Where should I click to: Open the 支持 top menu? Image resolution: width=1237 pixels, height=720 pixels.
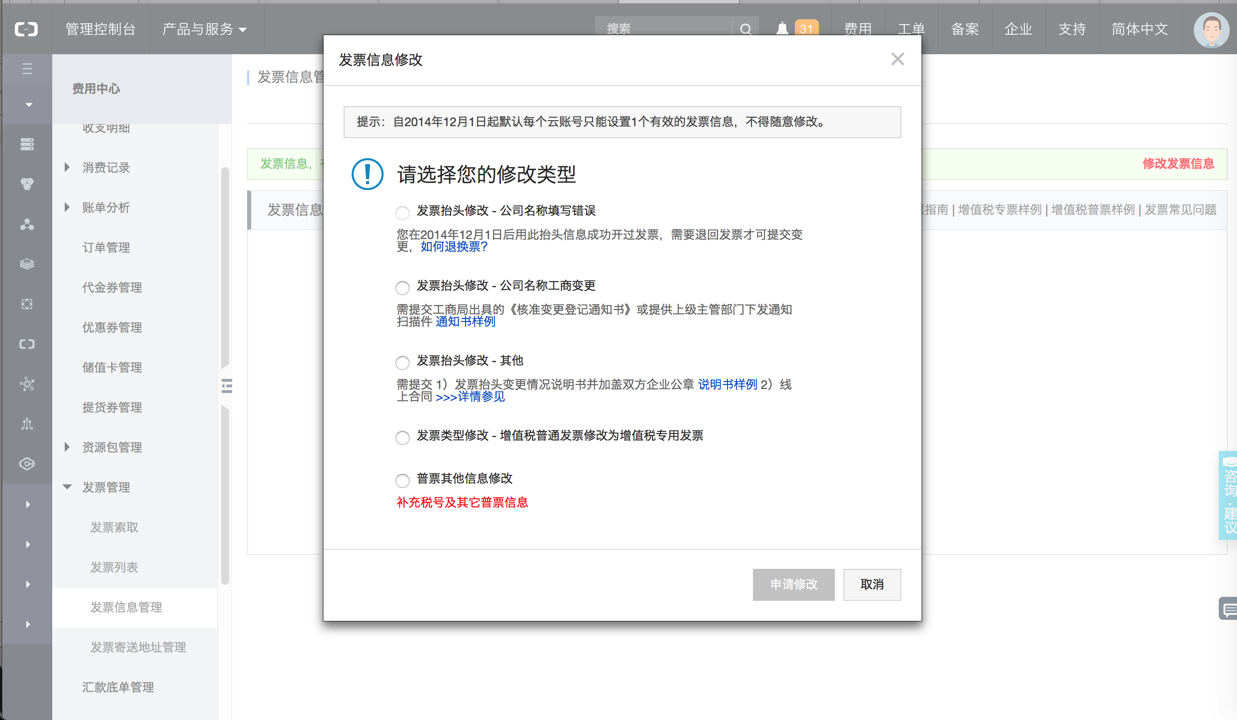(1072, 29)
